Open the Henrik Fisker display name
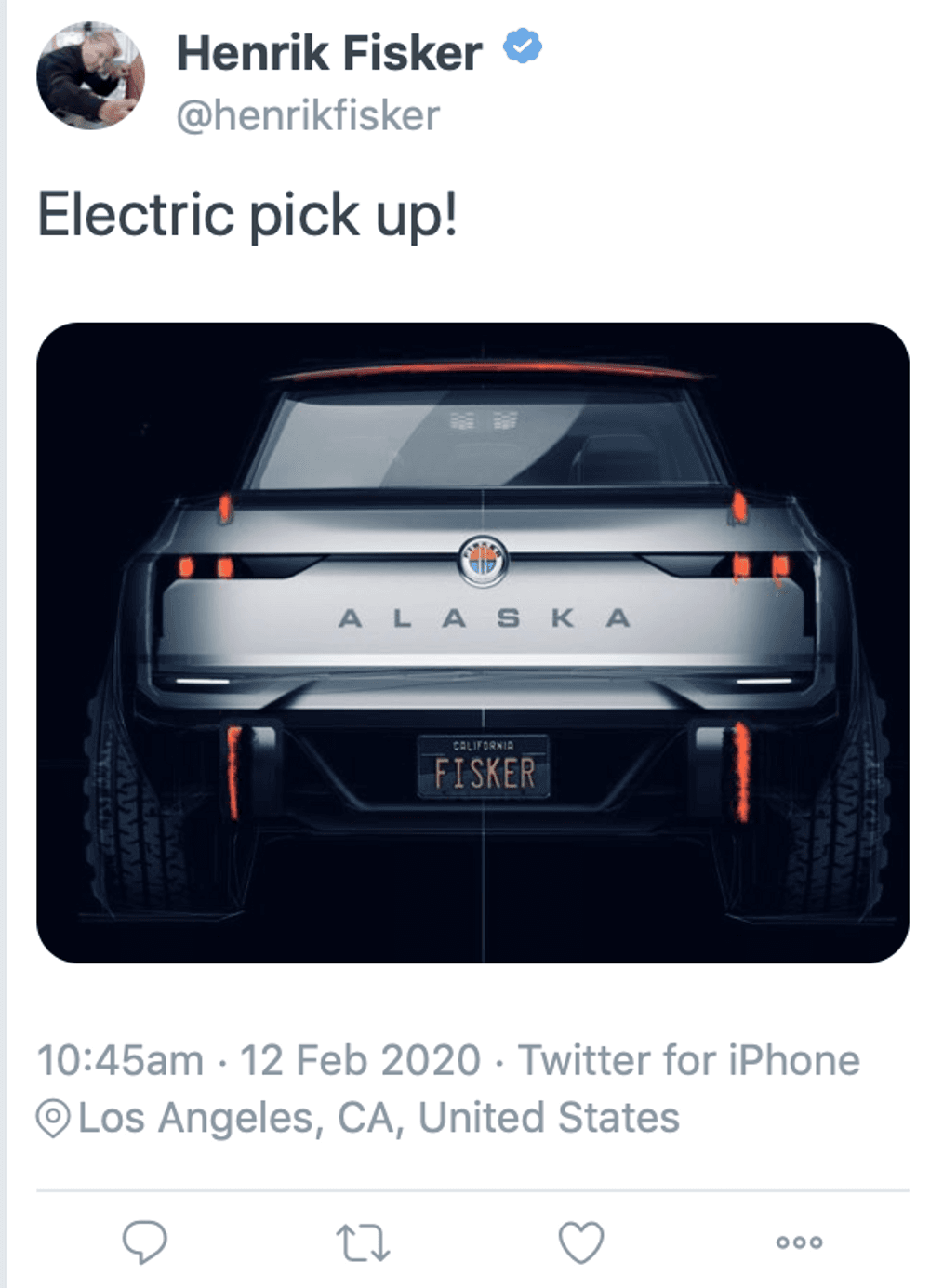This screenshot has width=930, height=1288. tap(329, 52)
